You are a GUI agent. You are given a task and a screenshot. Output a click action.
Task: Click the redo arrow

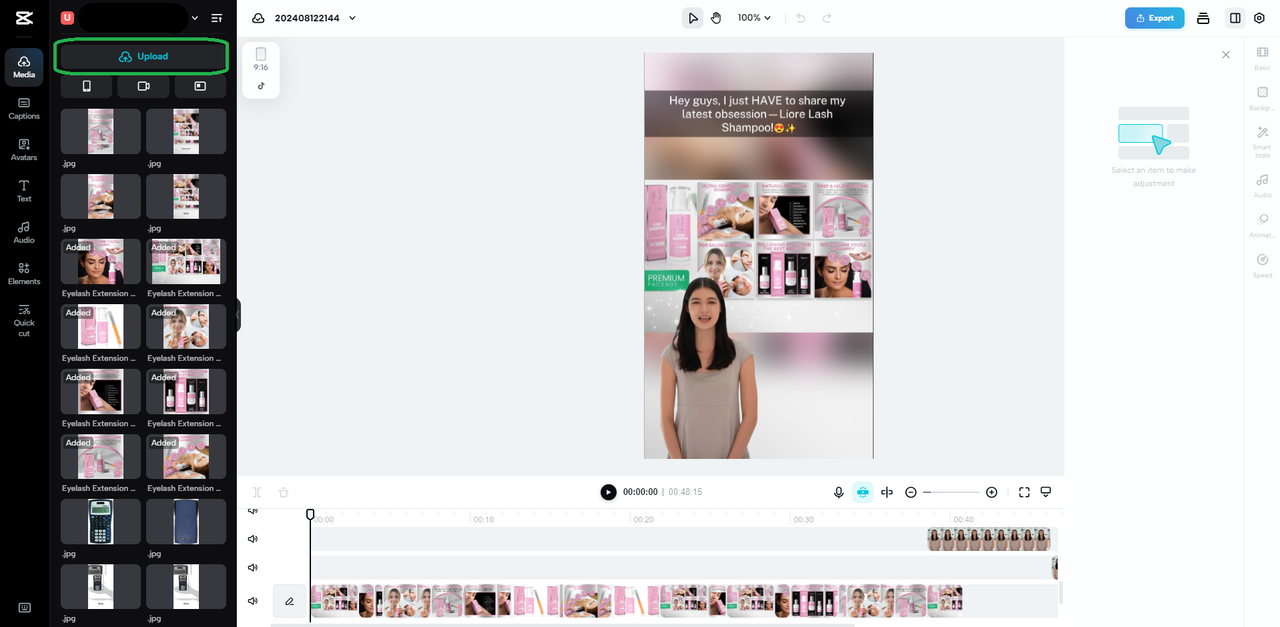(827, 18)
